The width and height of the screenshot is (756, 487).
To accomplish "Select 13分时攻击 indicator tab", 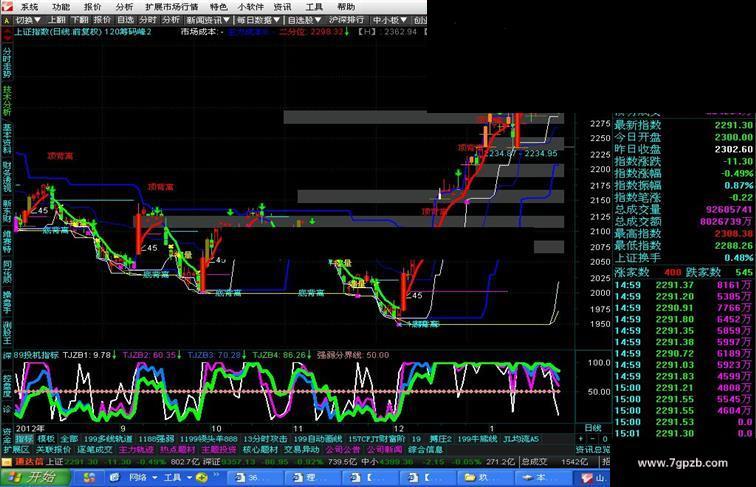I will click(265, 439).
